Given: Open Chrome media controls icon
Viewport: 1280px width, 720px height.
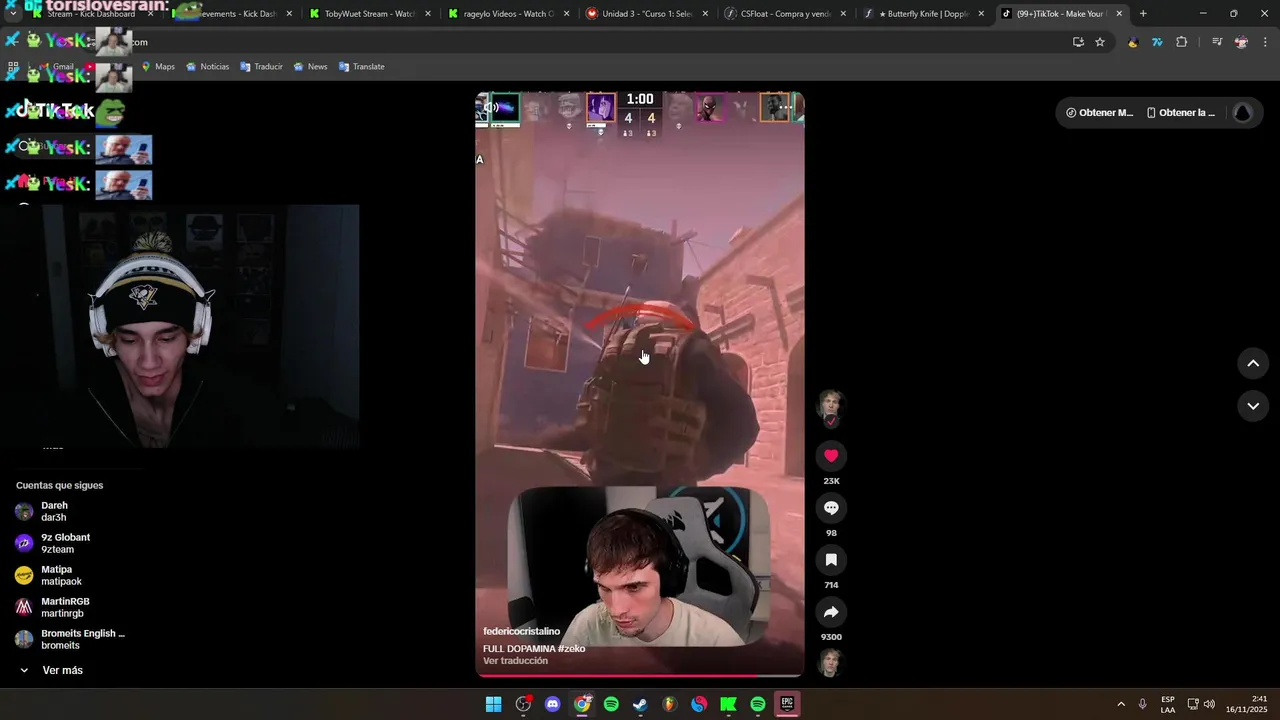Looking at the screenshot, I should coord(1217,42).
